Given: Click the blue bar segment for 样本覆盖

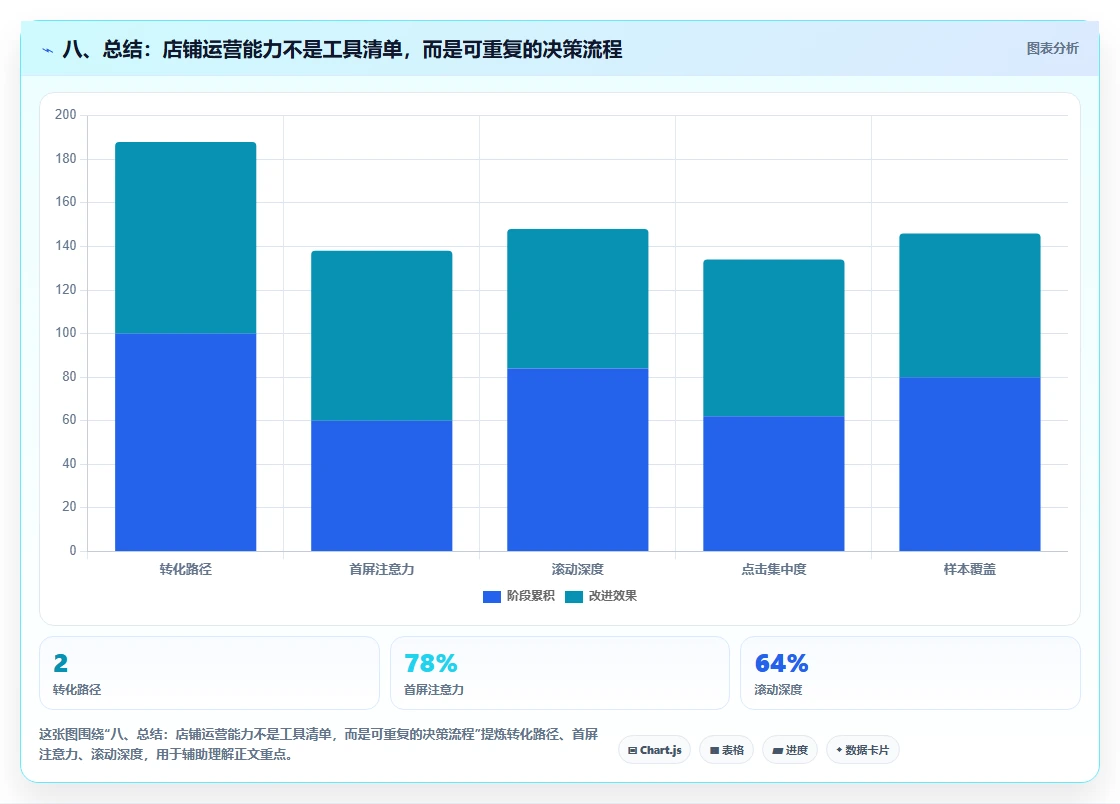Looking at the screenshot, I should pos(970,464).
